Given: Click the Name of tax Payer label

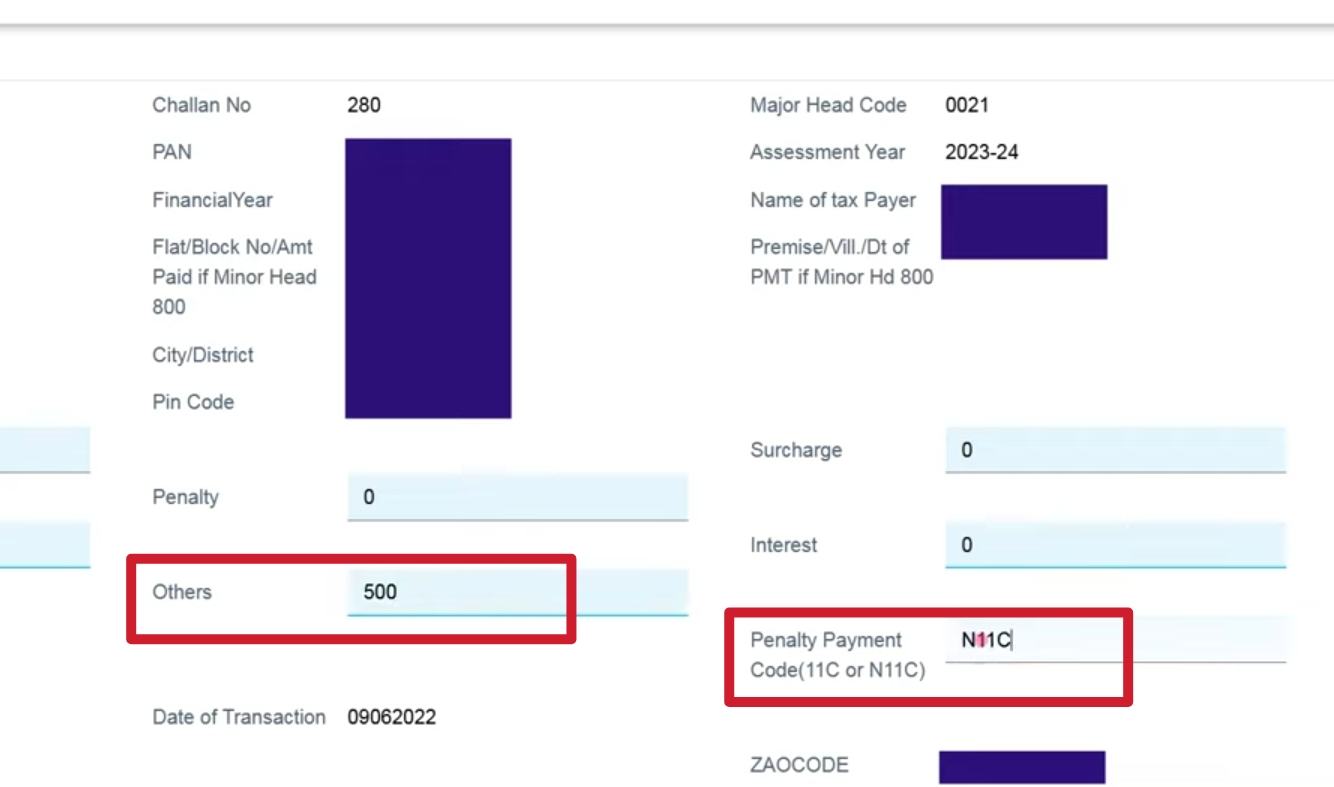Looking at the screenshot, I should (x=833, y=200).
